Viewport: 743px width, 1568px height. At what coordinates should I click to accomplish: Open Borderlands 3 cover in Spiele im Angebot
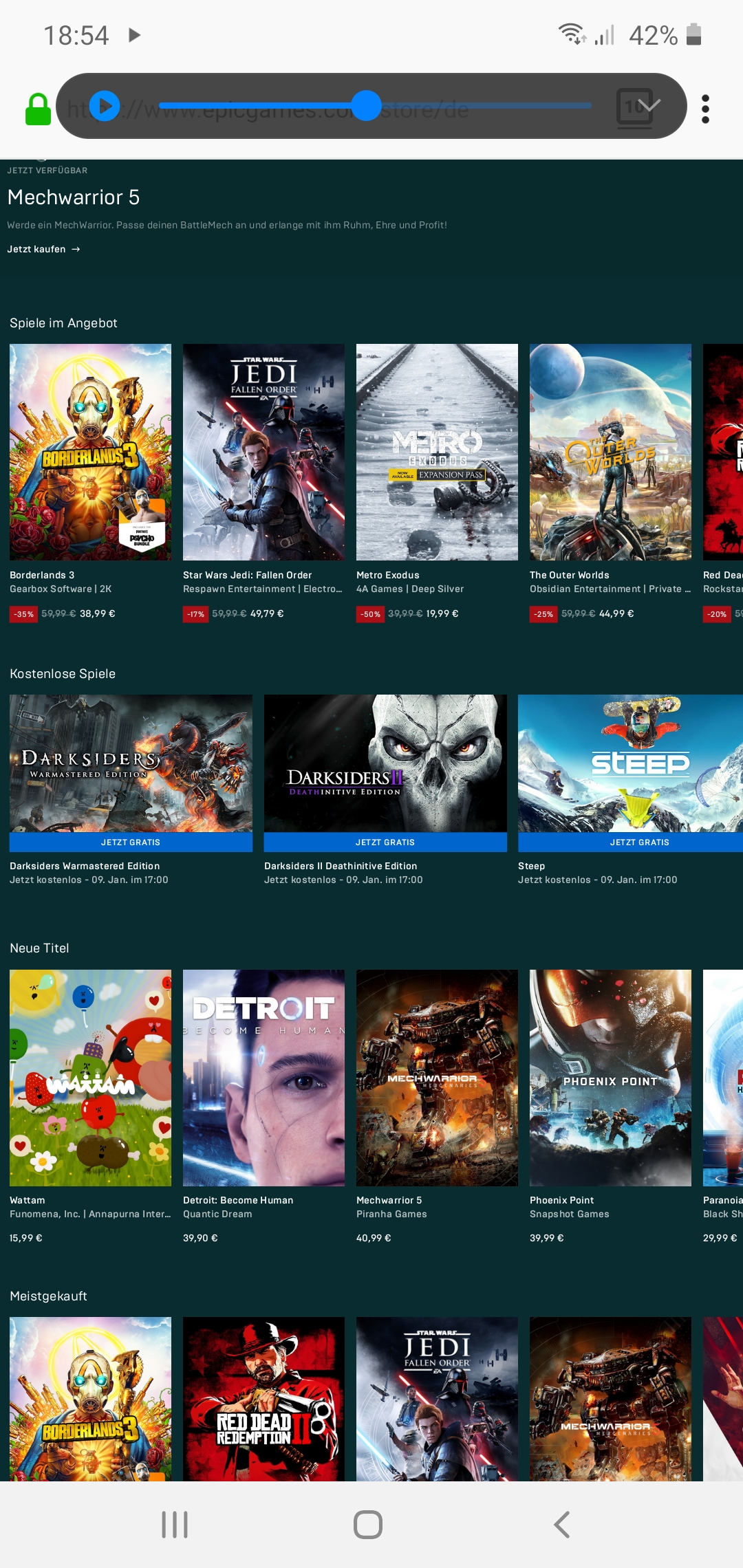(x=90, y=452)
